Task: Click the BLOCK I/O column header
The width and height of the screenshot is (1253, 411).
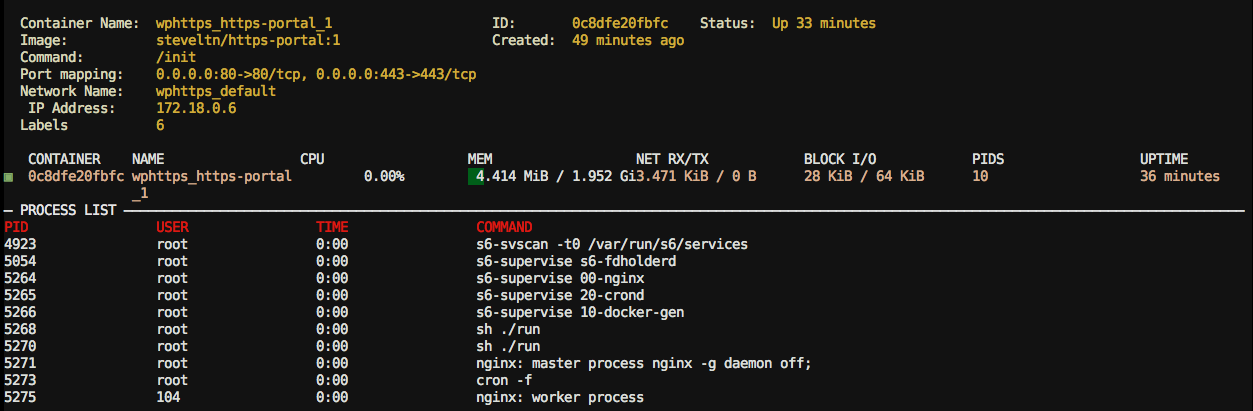Action: tap(840, 159)
